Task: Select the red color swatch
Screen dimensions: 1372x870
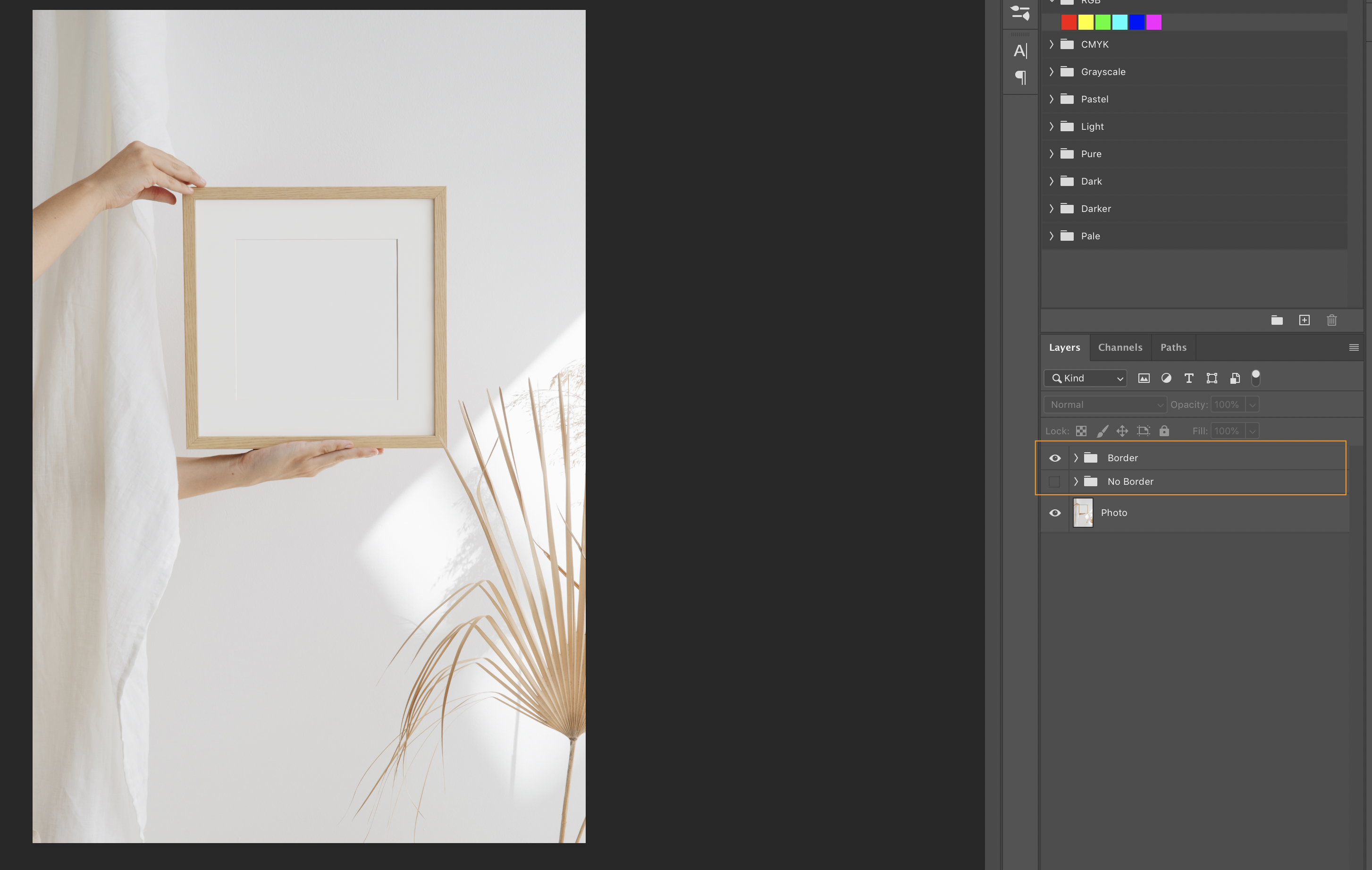Action: pyautogui.click(x=1069, y=22)
